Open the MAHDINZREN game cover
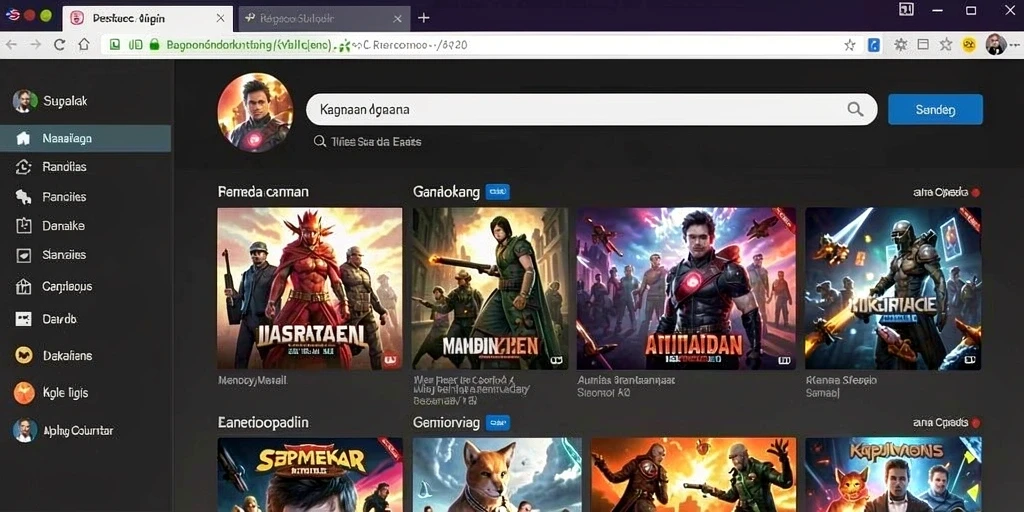1024x512 pixels. pyautogui.click(x=490, y=289)
